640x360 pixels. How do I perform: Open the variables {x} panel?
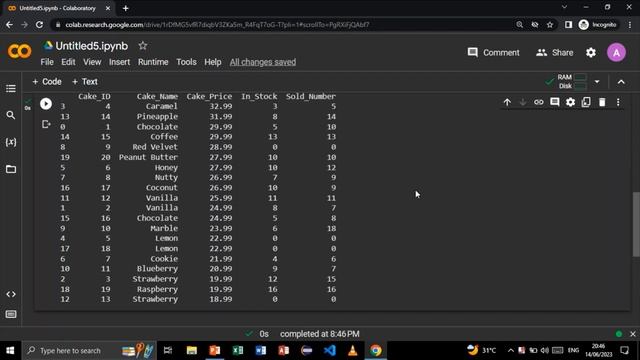click(11, 142)
